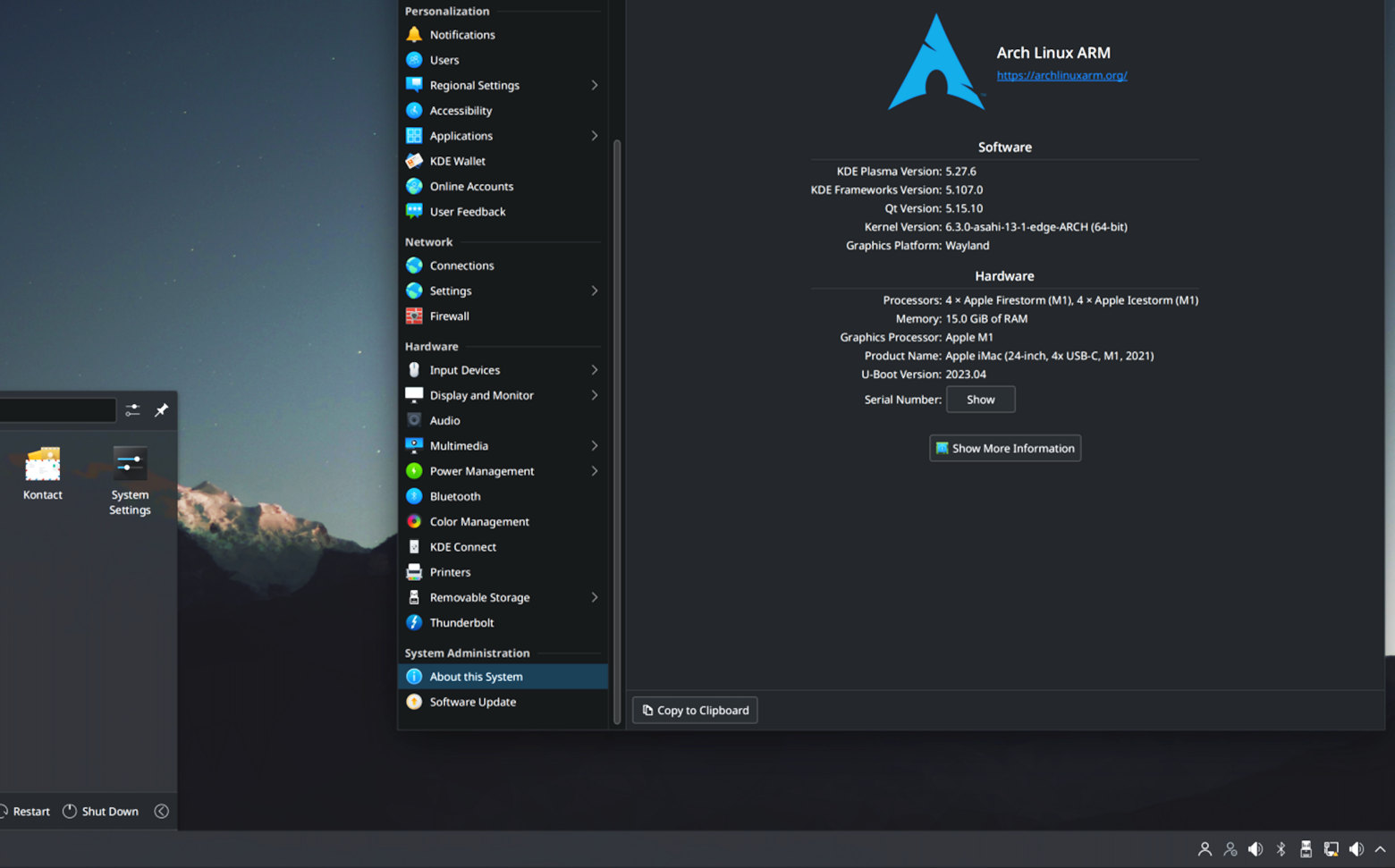Expand Display and Monitor submenu arrow

tap(595, 395)
